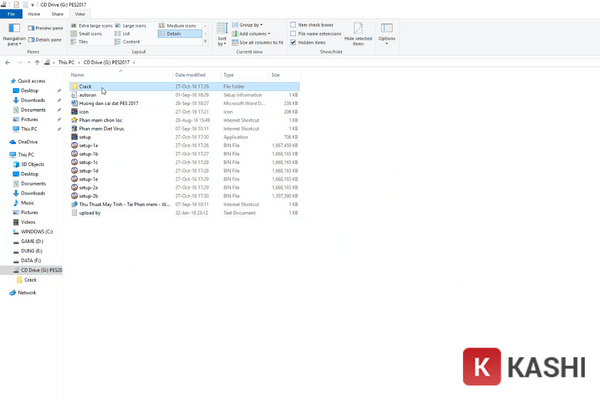The image size is (600, 400).
Task: Sort by the Date modified column header
Action: click(x=189, y=75)
